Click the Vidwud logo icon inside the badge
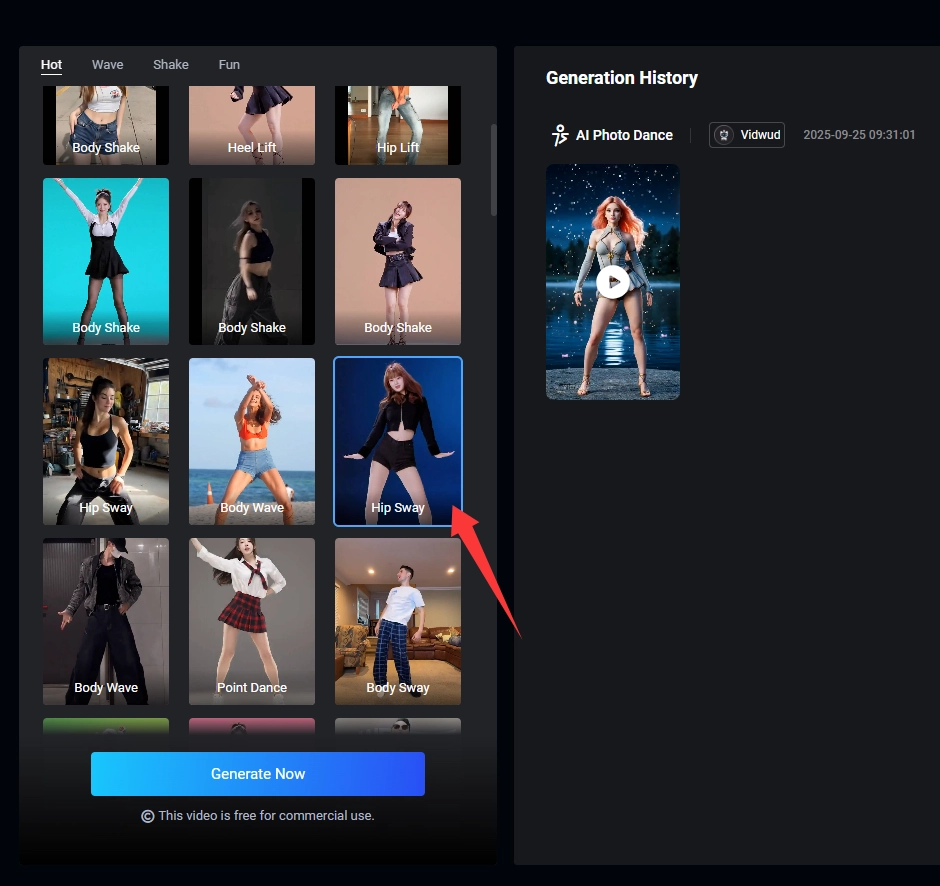Viewport: 940px width, 886px height. click(x=722, y=134)
